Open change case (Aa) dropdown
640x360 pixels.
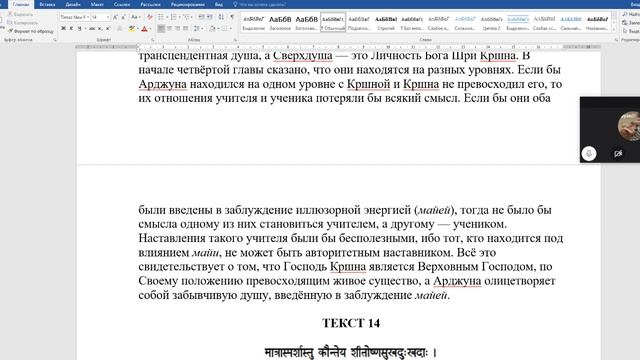(136, 17)
